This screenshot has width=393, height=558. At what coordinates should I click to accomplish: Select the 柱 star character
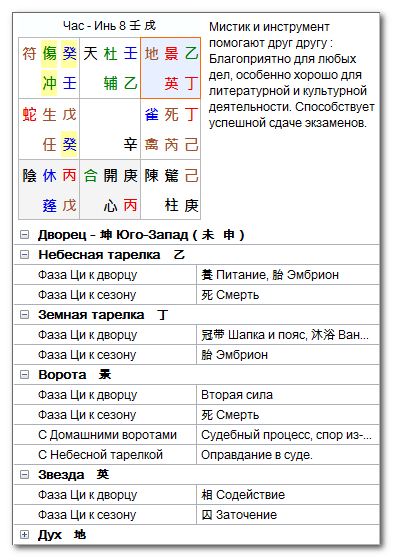(171, 205)
